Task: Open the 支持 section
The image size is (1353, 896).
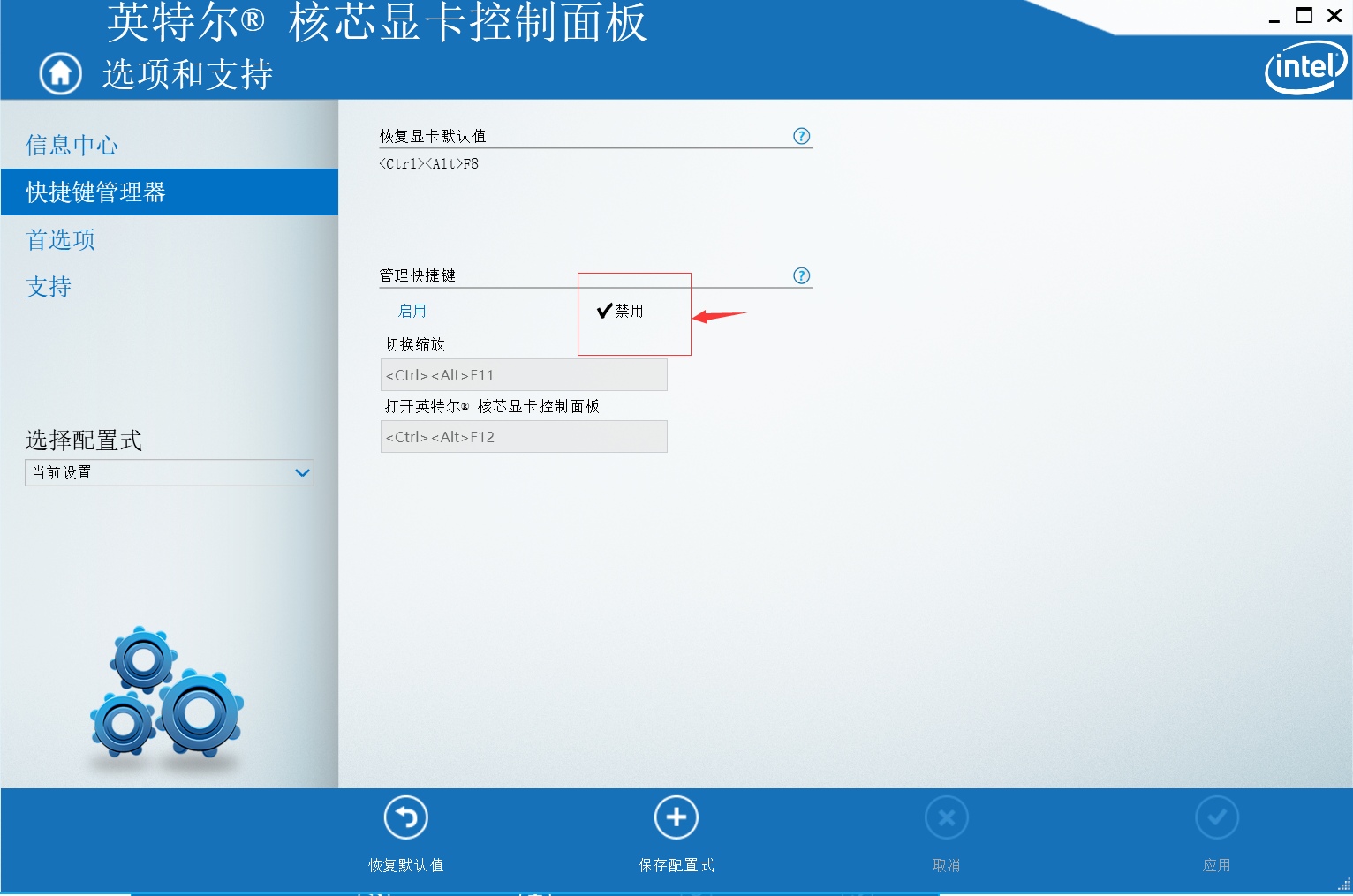Action: click(x=49, y=286)
